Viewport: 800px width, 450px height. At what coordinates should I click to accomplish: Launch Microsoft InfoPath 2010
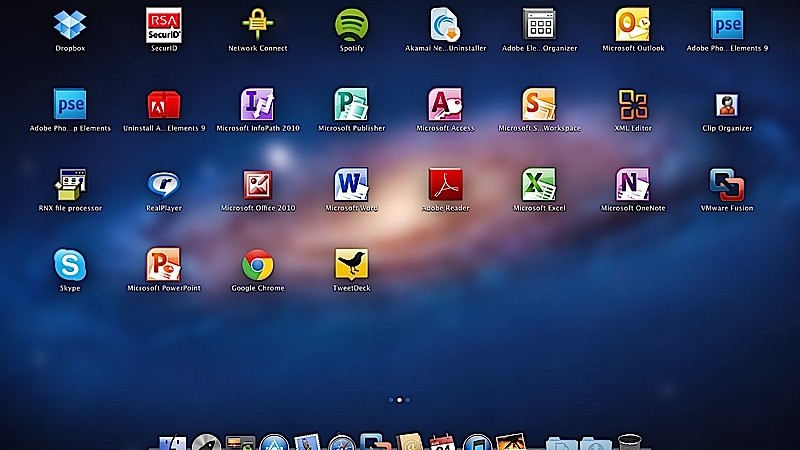[258, 104]
